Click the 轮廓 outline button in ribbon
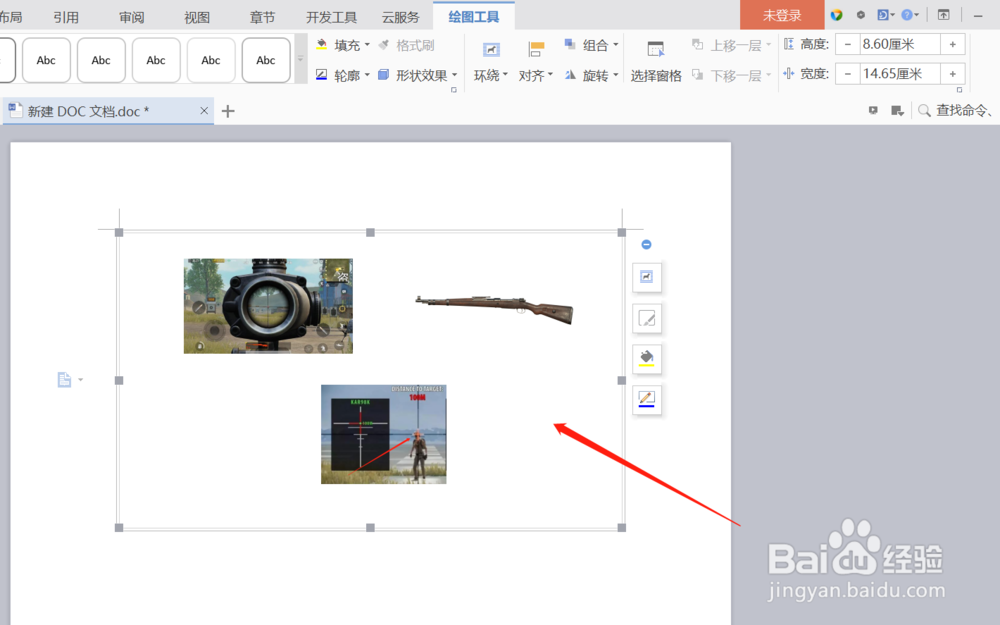Viewport: 1000px width, 625px height. [x=338, y=75]
